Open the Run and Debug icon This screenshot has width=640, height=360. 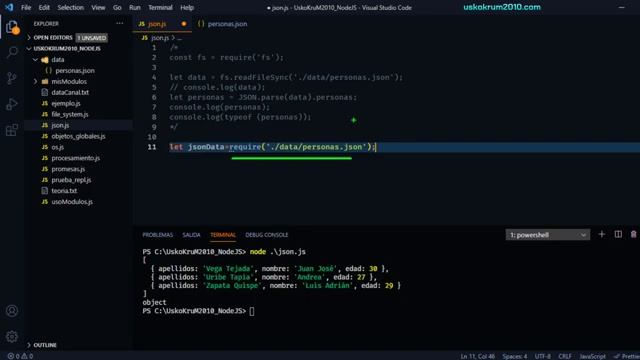click(12, 104)
